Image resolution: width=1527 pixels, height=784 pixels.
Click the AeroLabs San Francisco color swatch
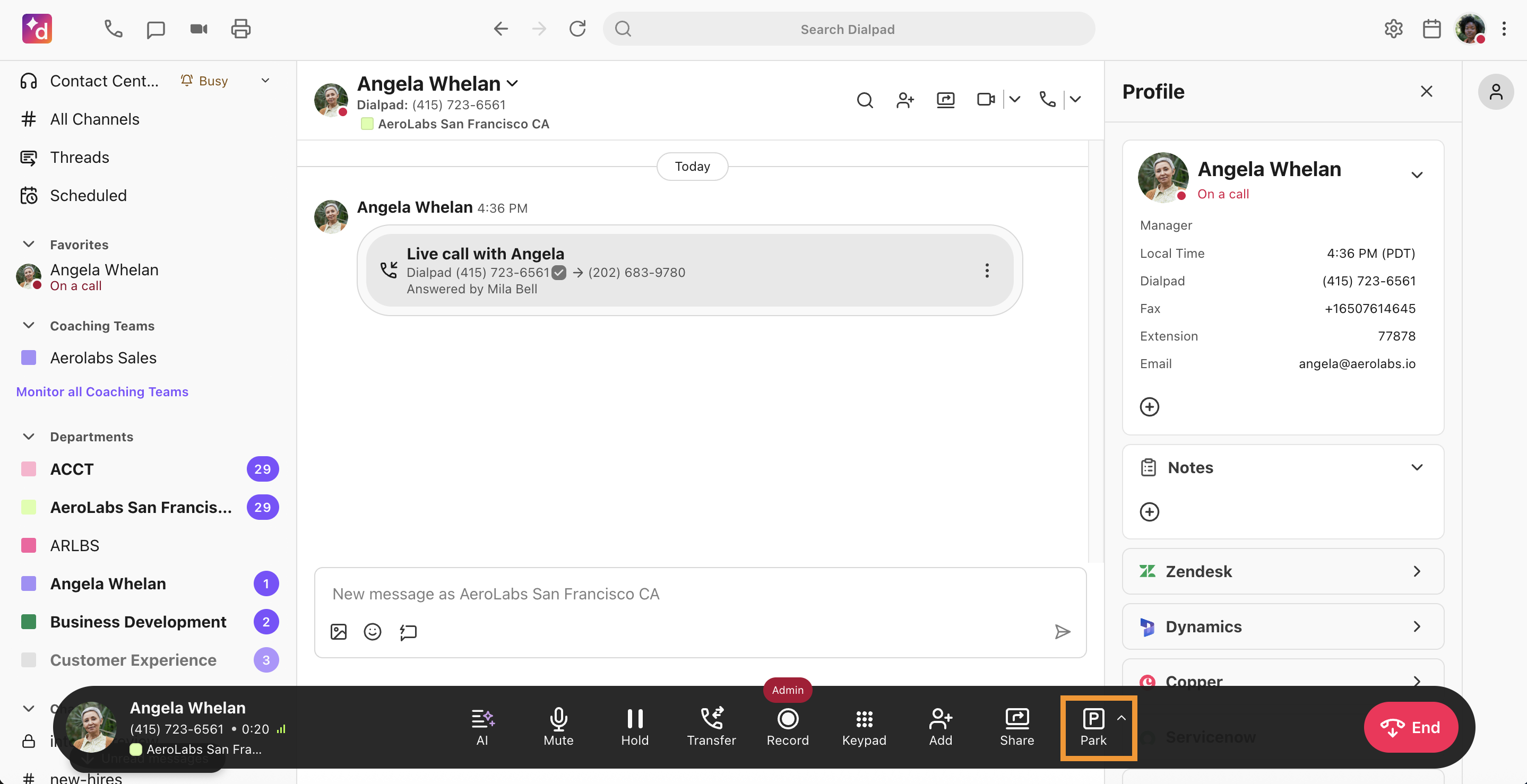point(29,507)
